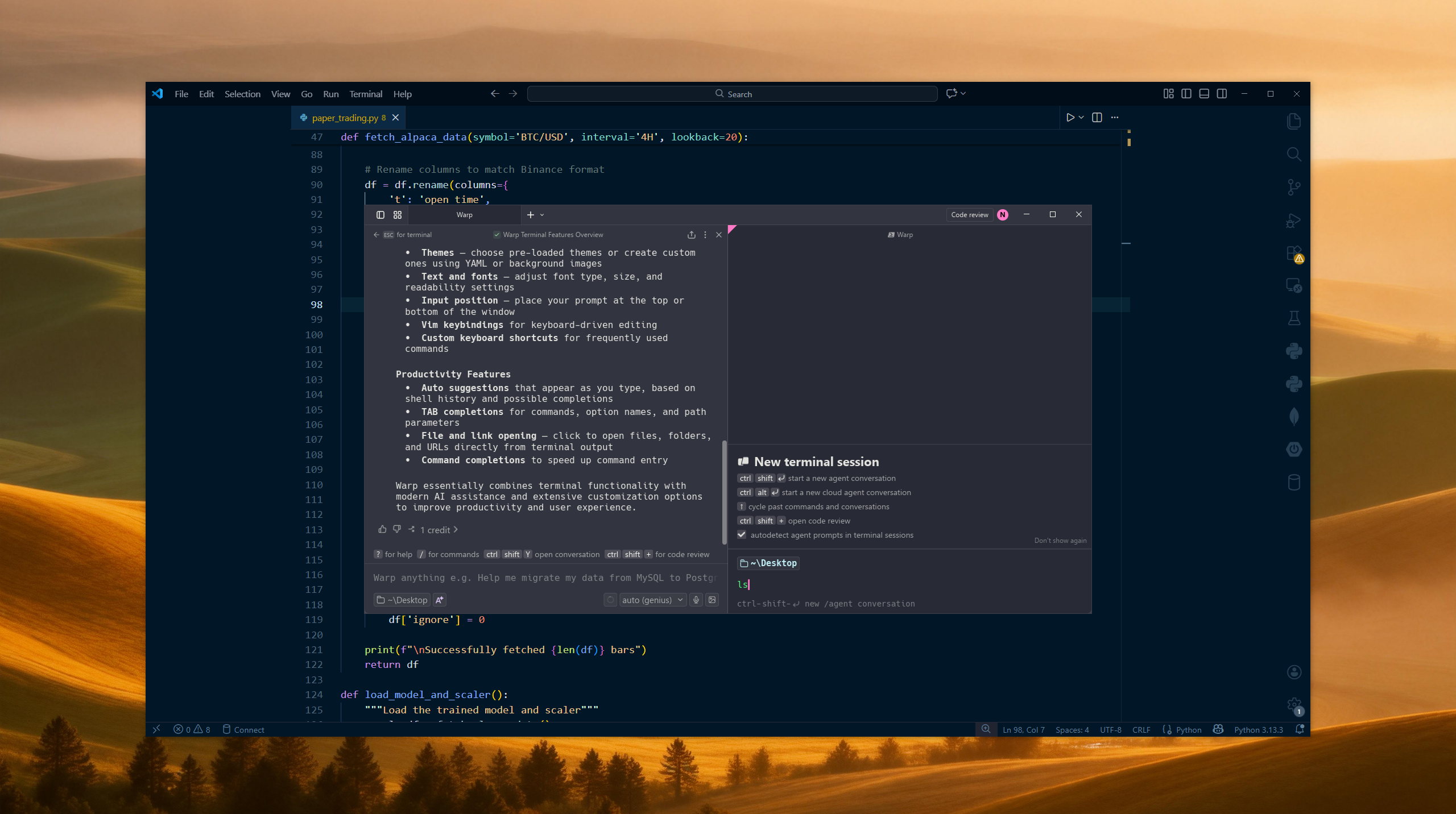Click the share icon on the Warp article
Image resolution: width=1456 pixels, height=814 pixels.
(690, 234)
